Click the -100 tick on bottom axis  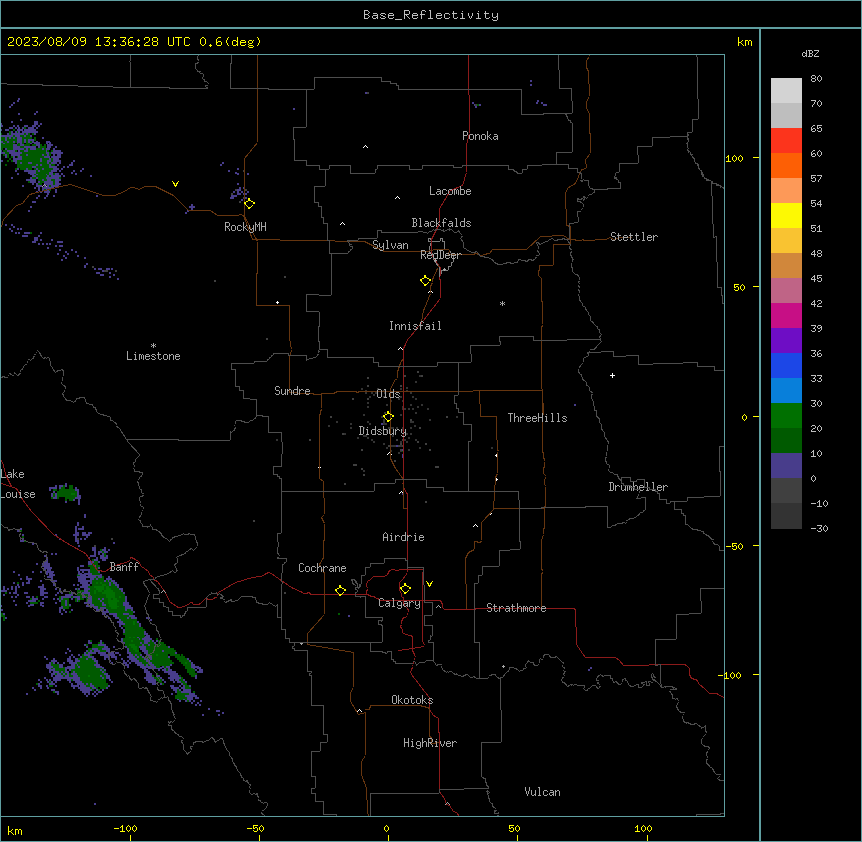(x=125, y=828)
